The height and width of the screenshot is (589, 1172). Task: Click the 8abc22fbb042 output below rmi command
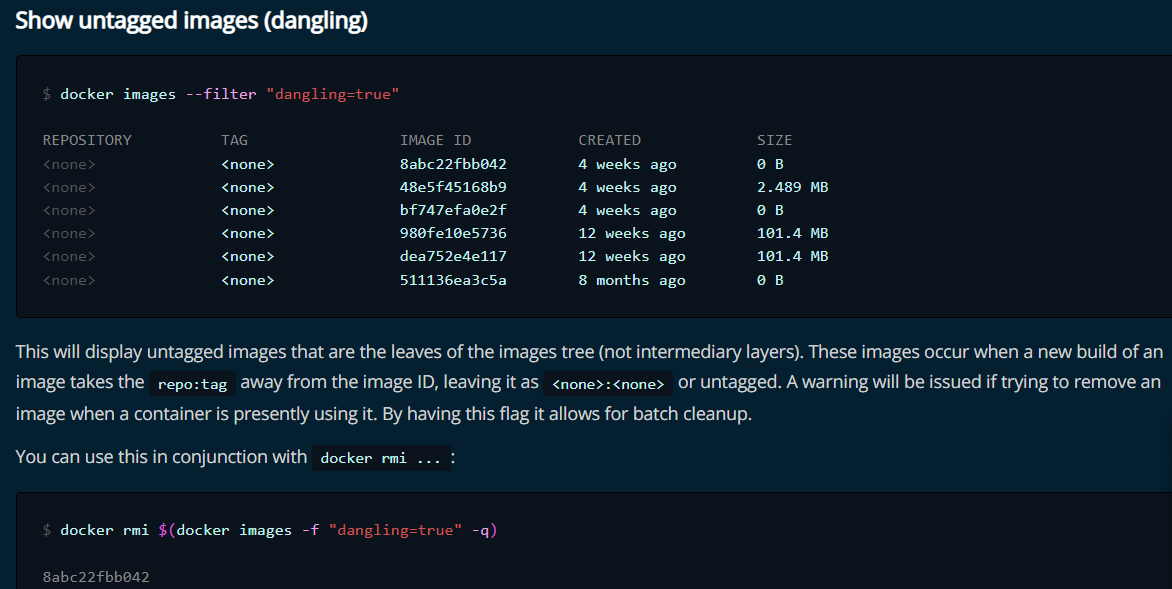pos(96,577)
